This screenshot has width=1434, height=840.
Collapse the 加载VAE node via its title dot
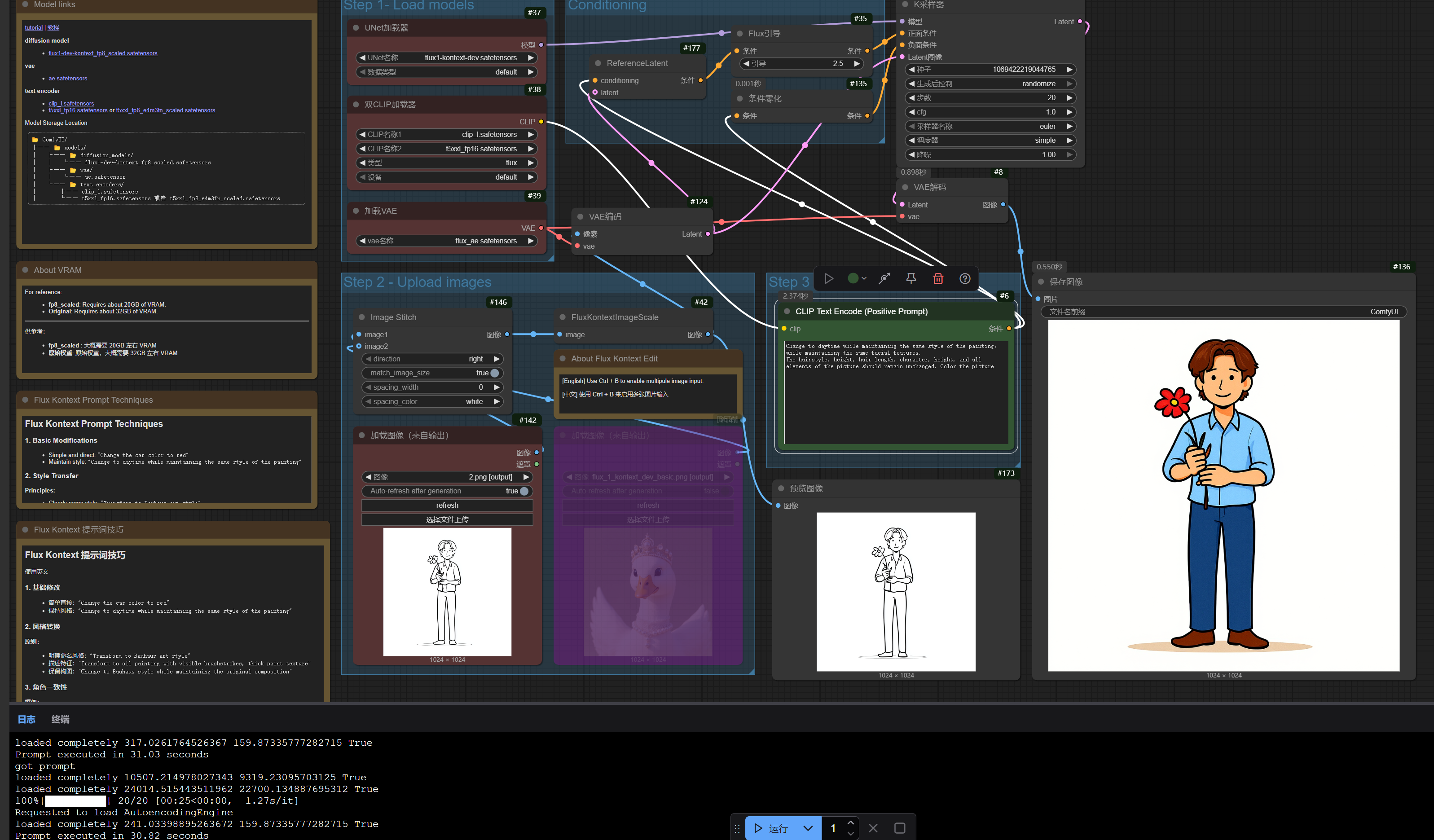pyautogui.click(x=356, y=211)
